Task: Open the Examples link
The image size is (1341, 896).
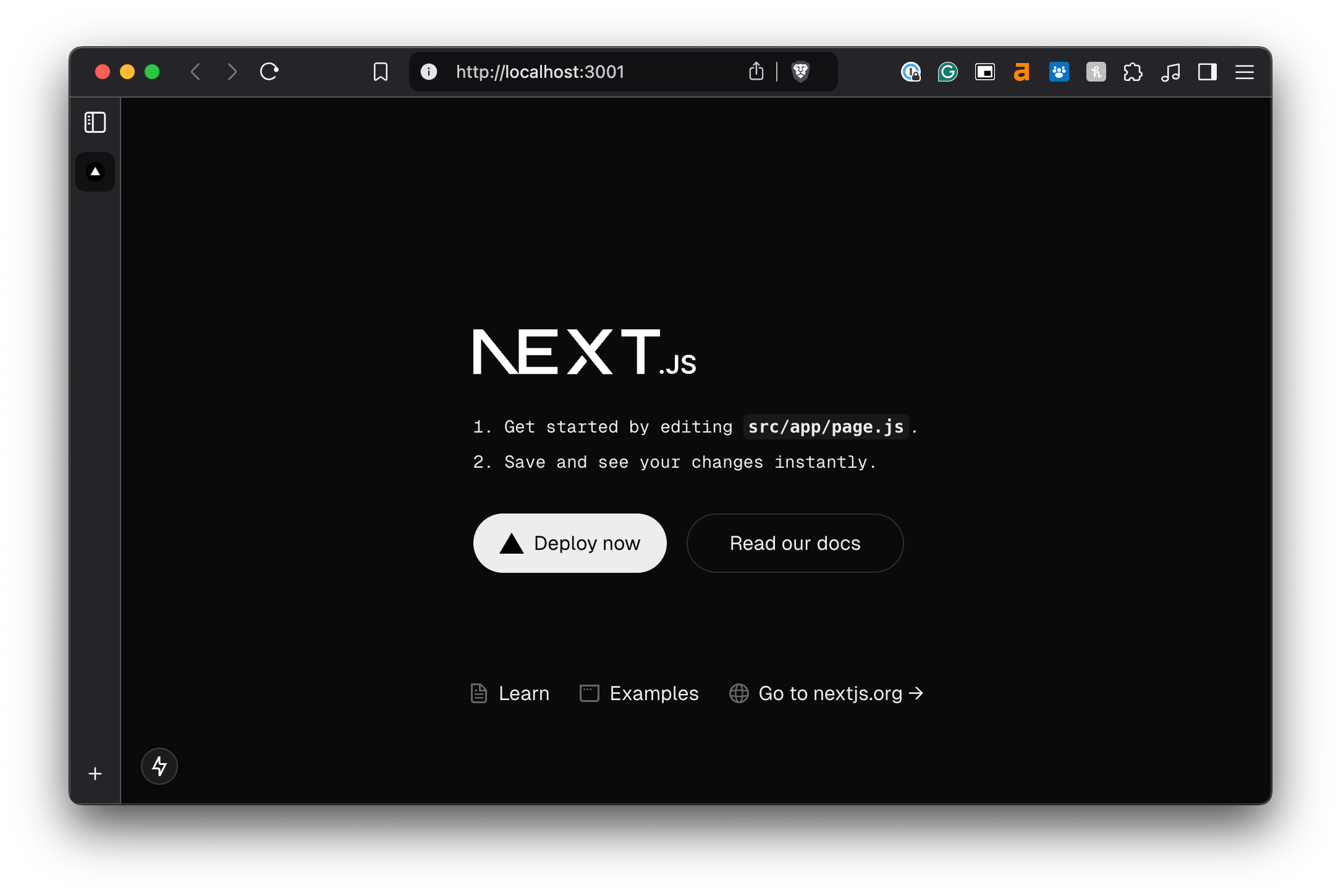Action: point(639,693)
